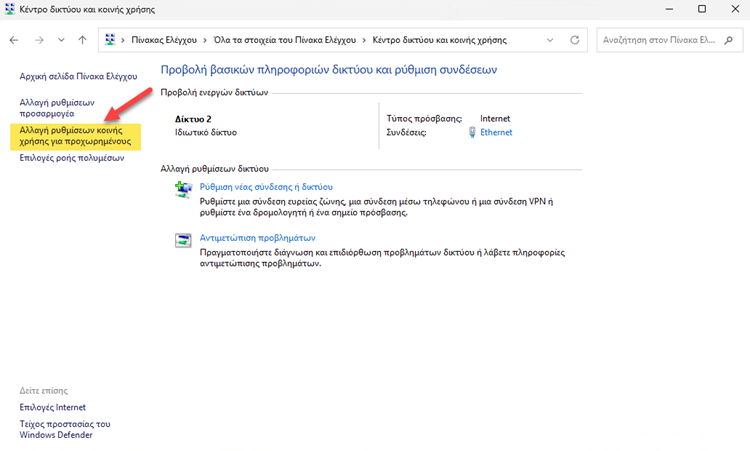This screenshot has height=451, width=750.
Task: Minimize the window
Action: coord(669,9)
